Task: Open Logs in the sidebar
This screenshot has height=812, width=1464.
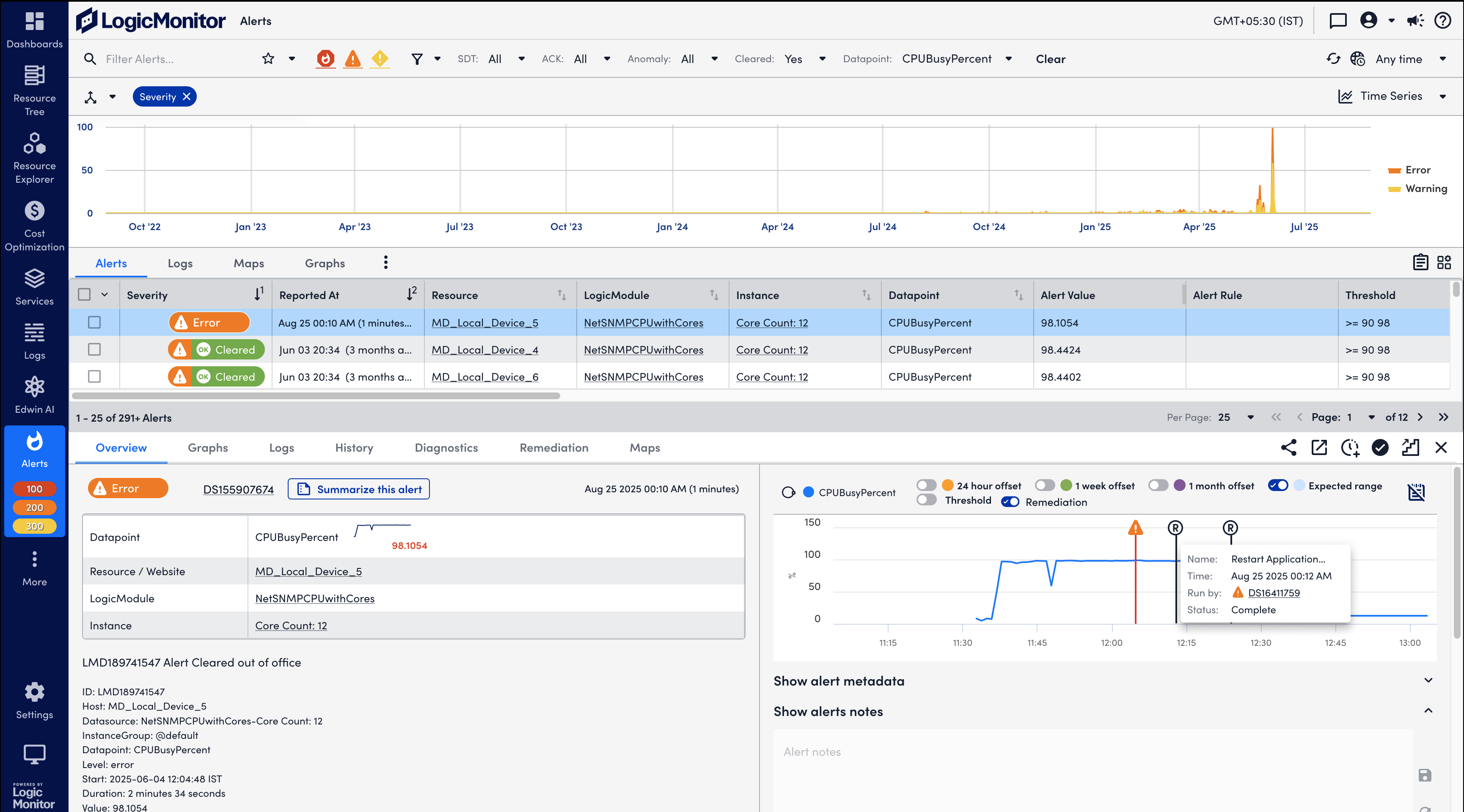Action: (34, 341)
